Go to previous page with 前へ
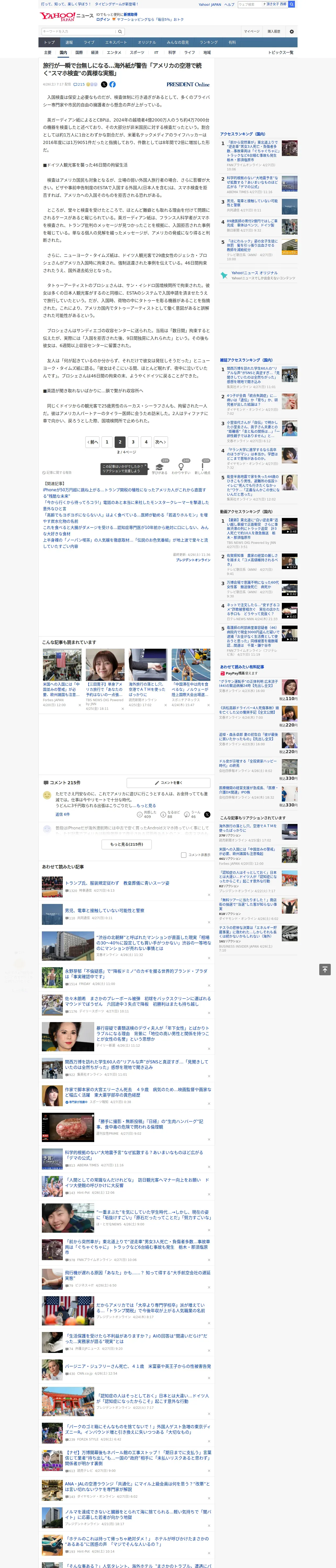The width and height of the screenshot is (336, 1568). [93, 442]
